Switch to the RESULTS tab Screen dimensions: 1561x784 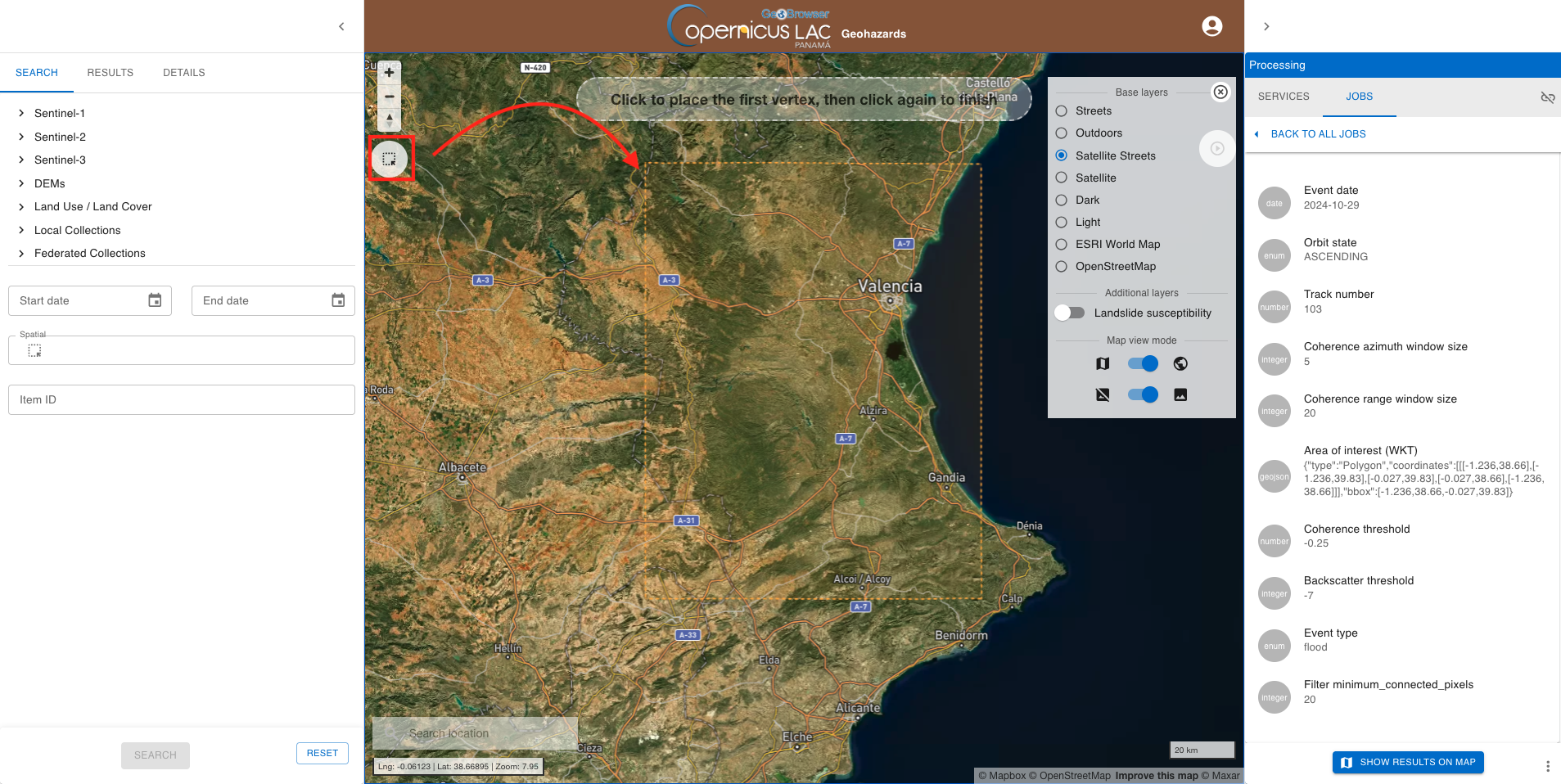(110, 73)
